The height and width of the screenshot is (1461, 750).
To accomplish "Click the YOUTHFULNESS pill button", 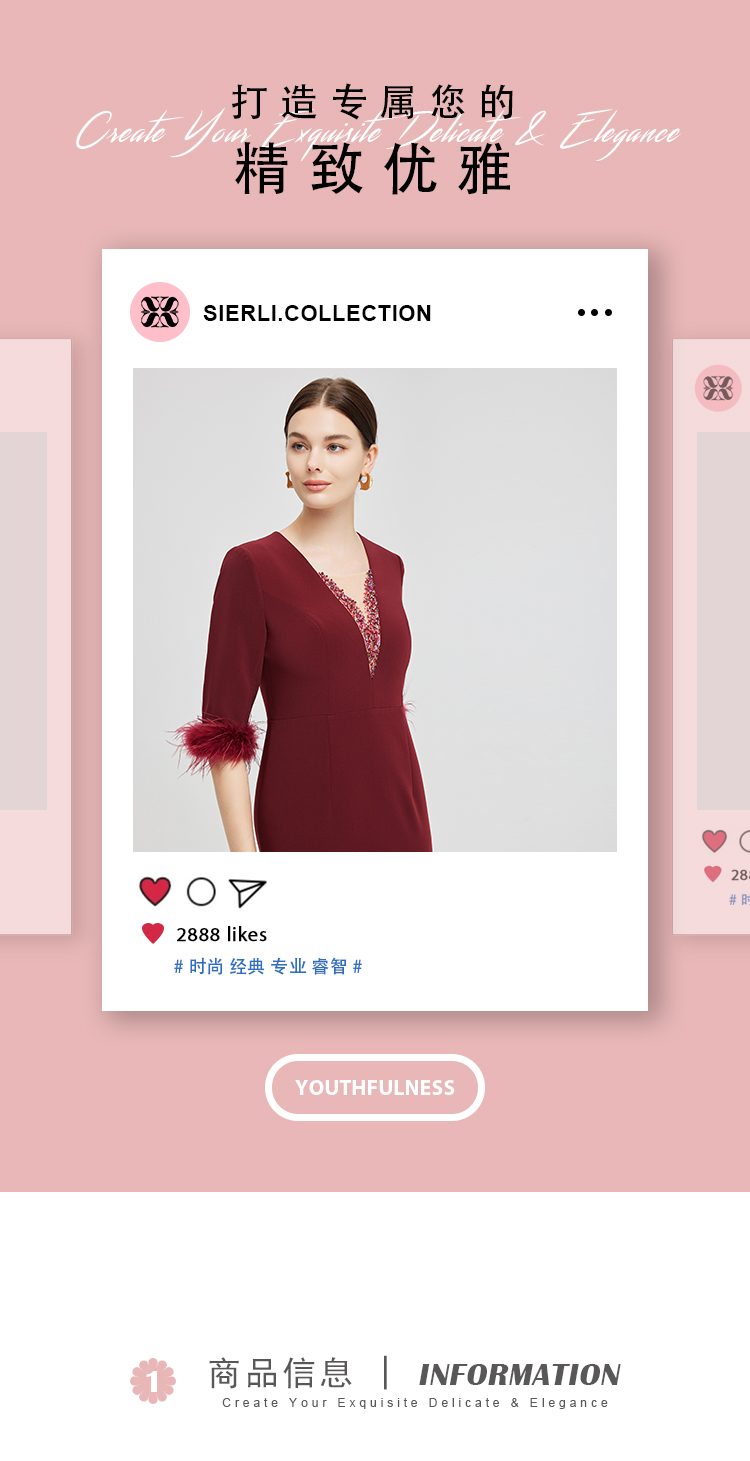I will tap(375, 1087).
